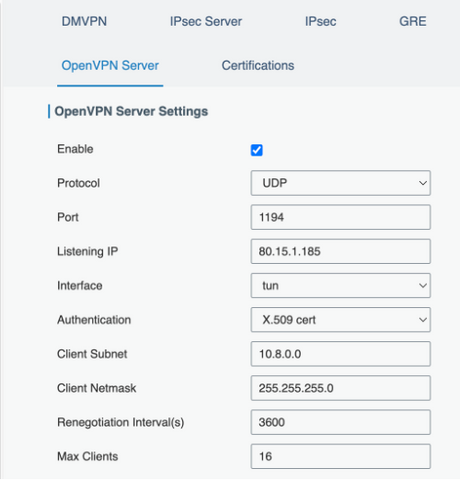The image size is (460, 480).
Task: Go to the Certifications tab
Action: tap(258, 65)
